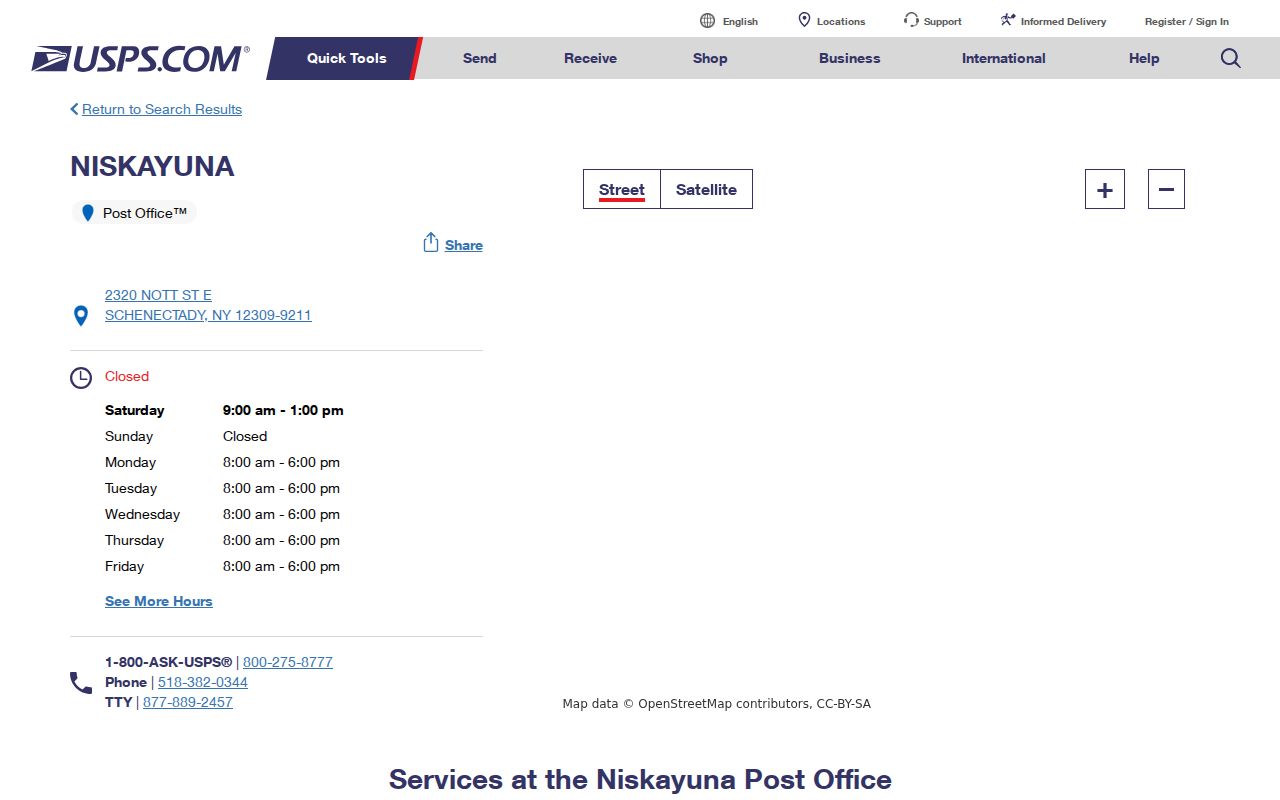This screenshot has height=800, width=1280.
Task: Open the Help menu
Action: 1144,58
